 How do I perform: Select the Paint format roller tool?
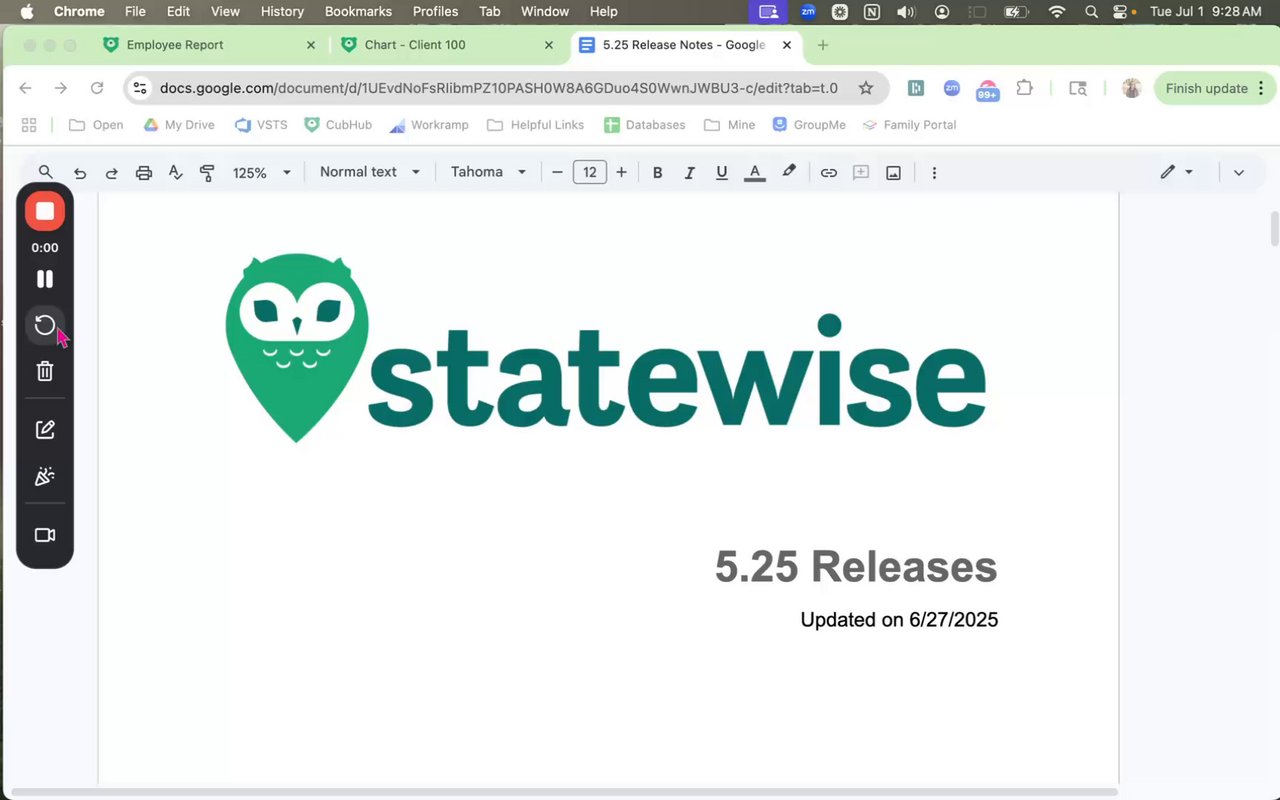tap(207, 173)
